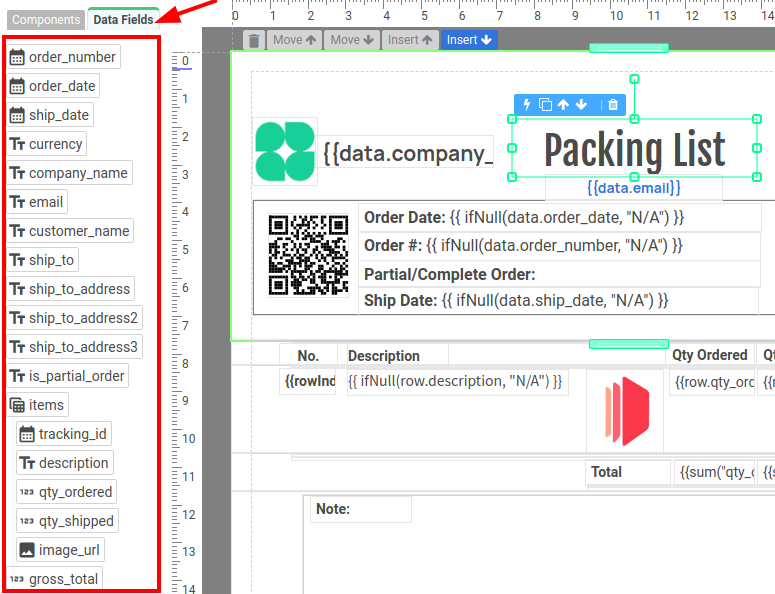The height and width of the screenshot is (594, 775).
Task: Select the tracking_id data field
Action: pyautogui.click(x=64, y=434)
